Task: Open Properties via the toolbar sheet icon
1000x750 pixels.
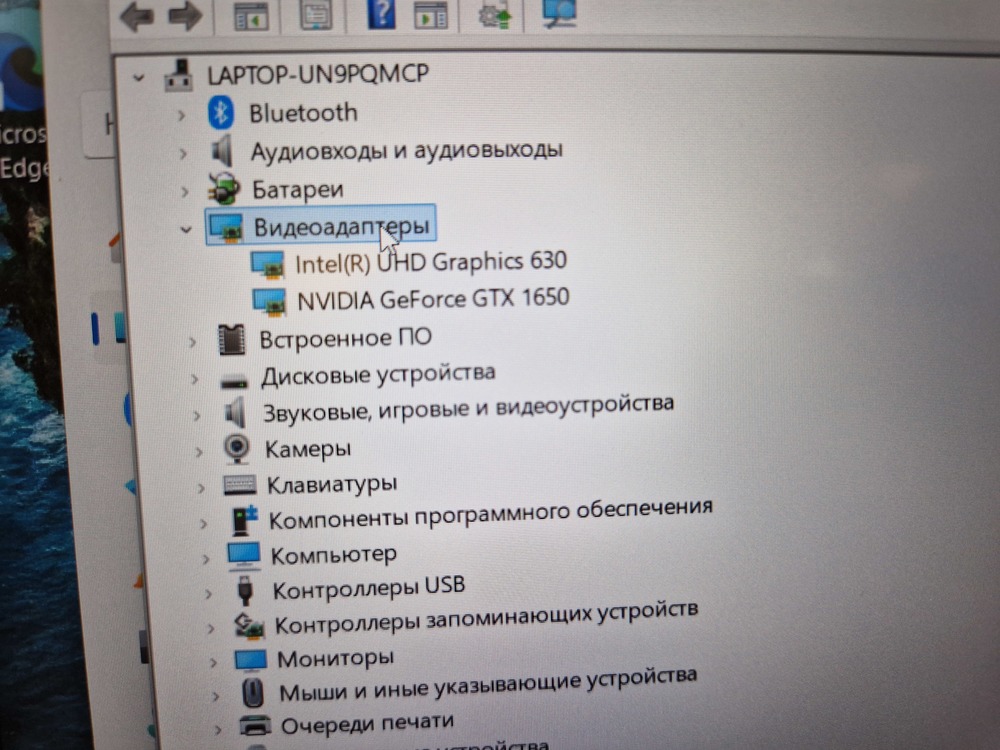Action: pyautogui.click(x=316, y=15)
